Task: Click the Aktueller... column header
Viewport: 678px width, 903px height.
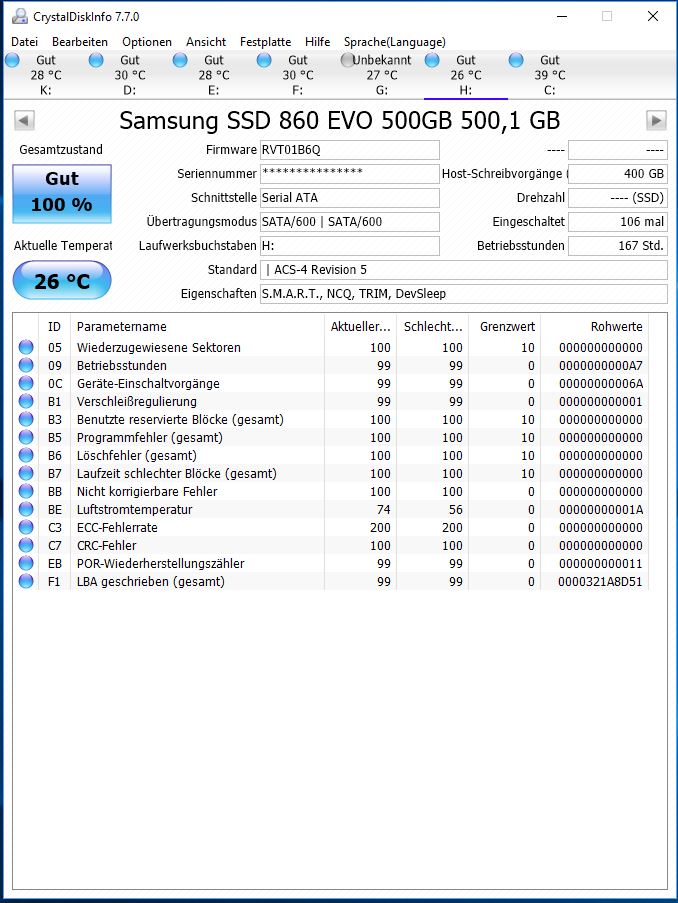Action: coord(361,327)
